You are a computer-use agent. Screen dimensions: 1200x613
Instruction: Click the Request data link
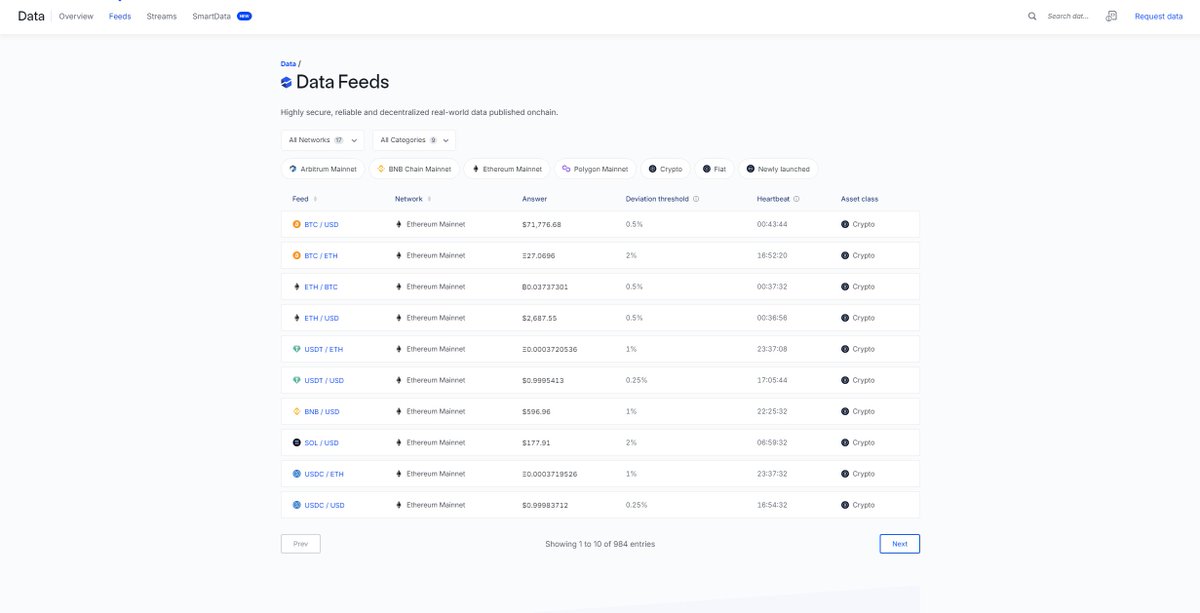coord(1158,16)
